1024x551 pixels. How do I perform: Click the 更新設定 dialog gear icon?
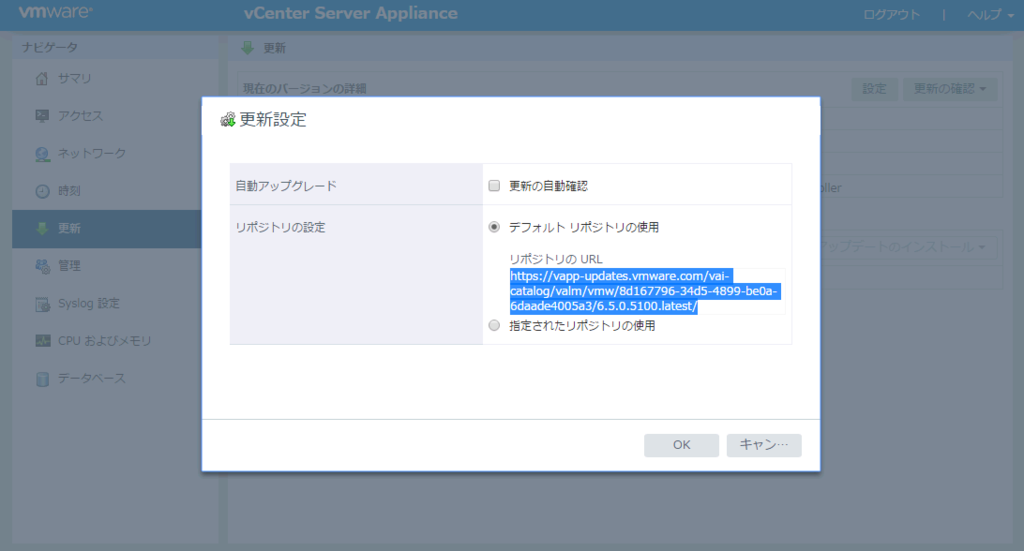coord(227,119)
